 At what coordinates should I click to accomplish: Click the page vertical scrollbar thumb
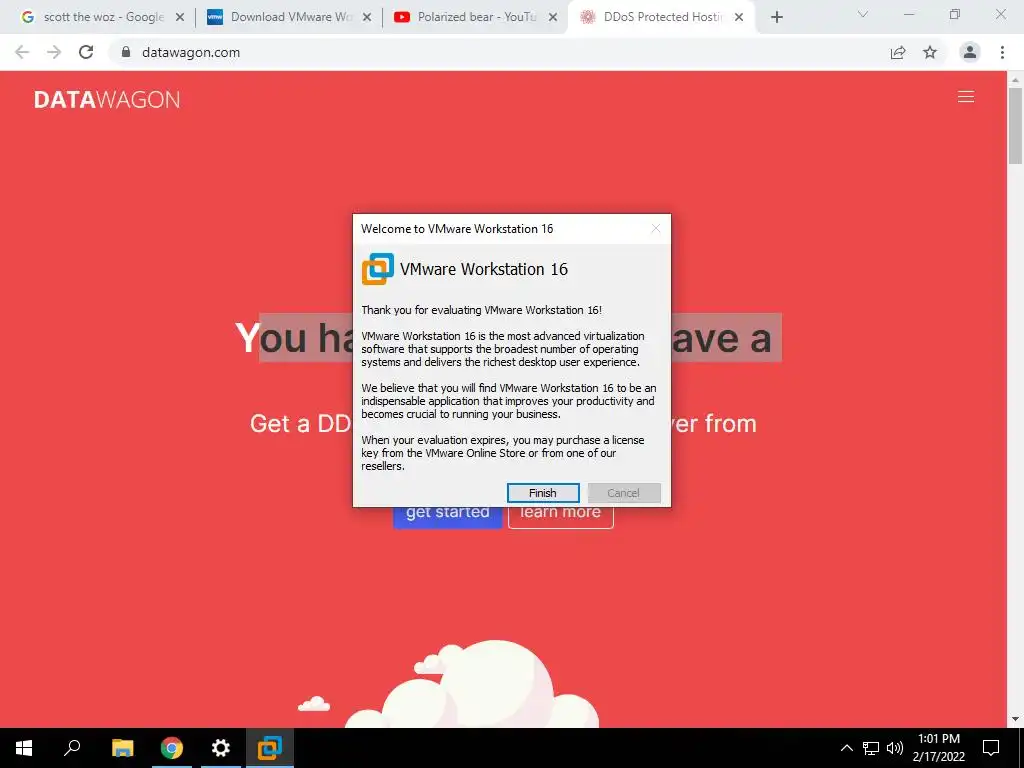[x=1016, y=125]
